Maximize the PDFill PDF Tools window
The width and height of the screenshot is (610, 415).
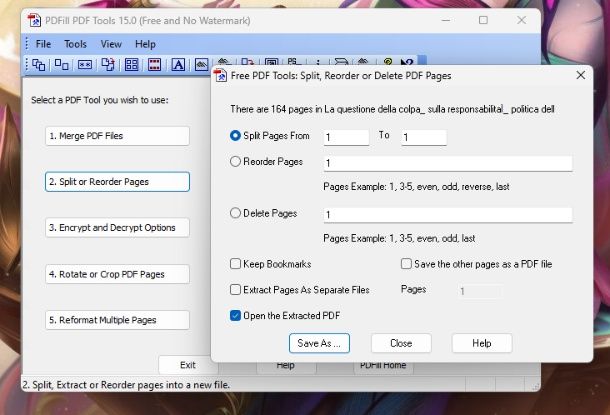[483, 20]
